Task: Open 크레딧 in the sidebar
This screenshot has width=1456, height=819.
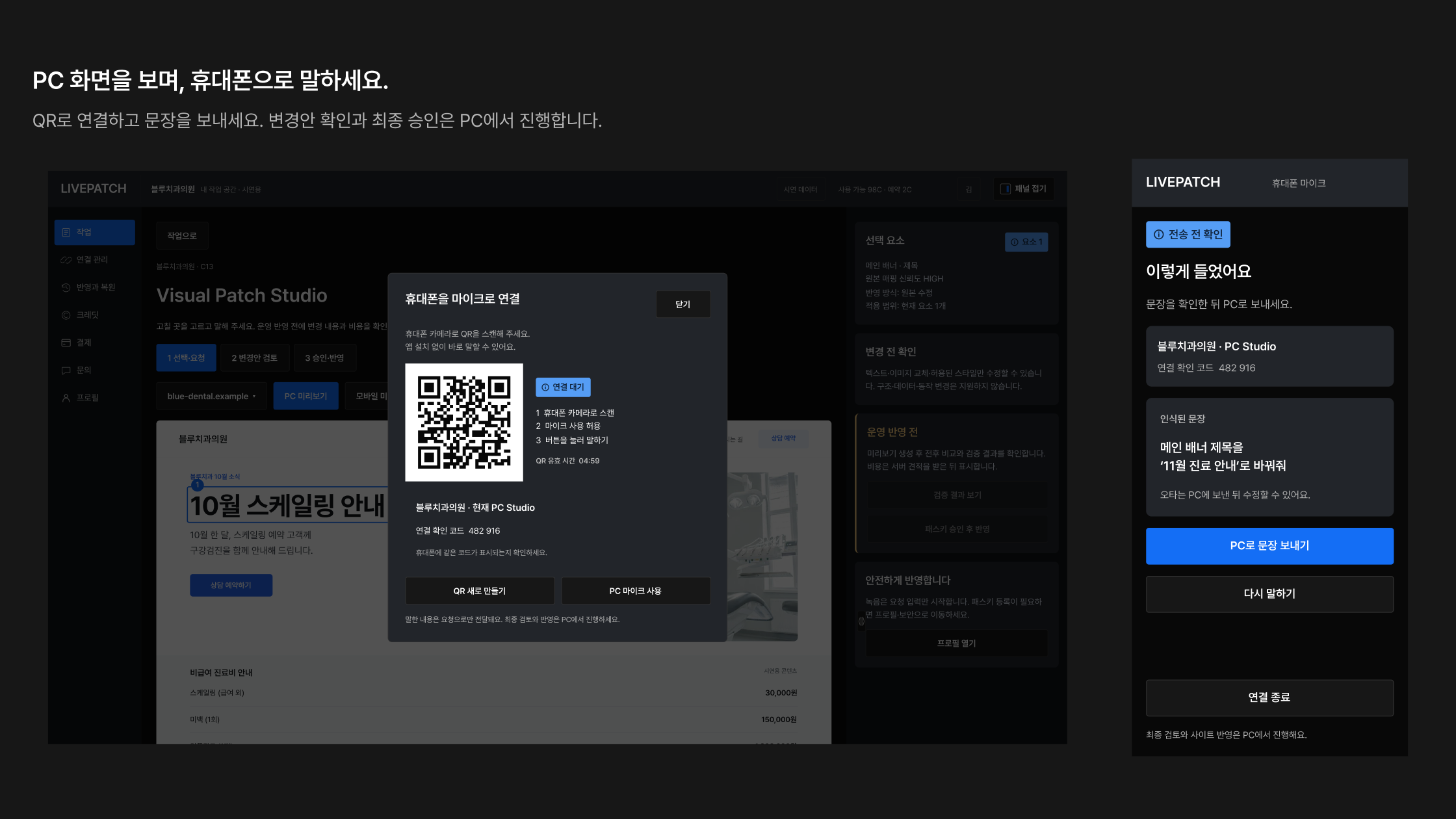Action: click(94, 315)
